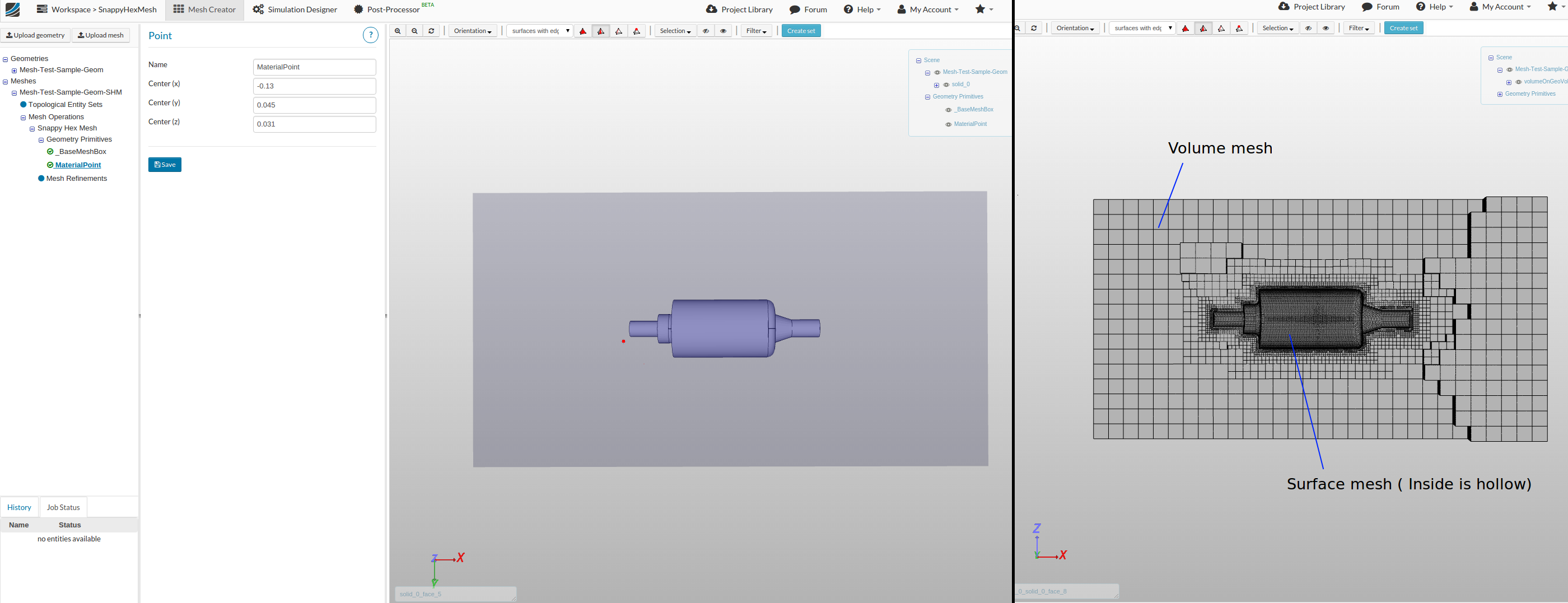
Task: Click hide-selection crossed-eye icon in geometry viewer
Action: pos(706,31)
